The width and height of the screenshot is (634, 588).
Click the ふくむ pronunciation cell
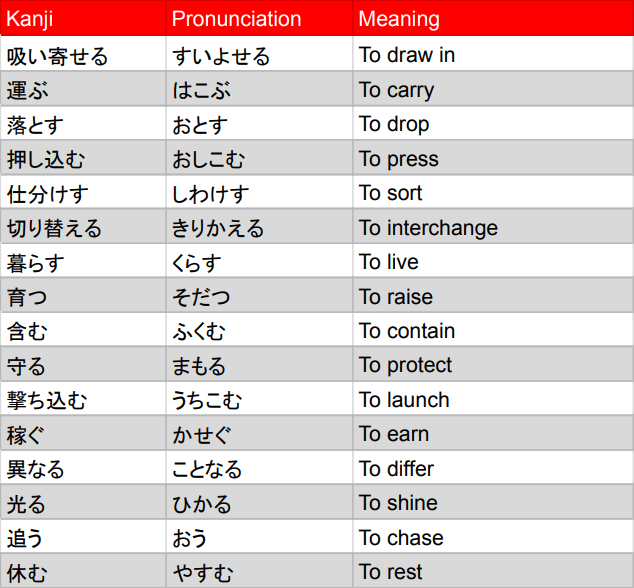click(x=200, y=331)
